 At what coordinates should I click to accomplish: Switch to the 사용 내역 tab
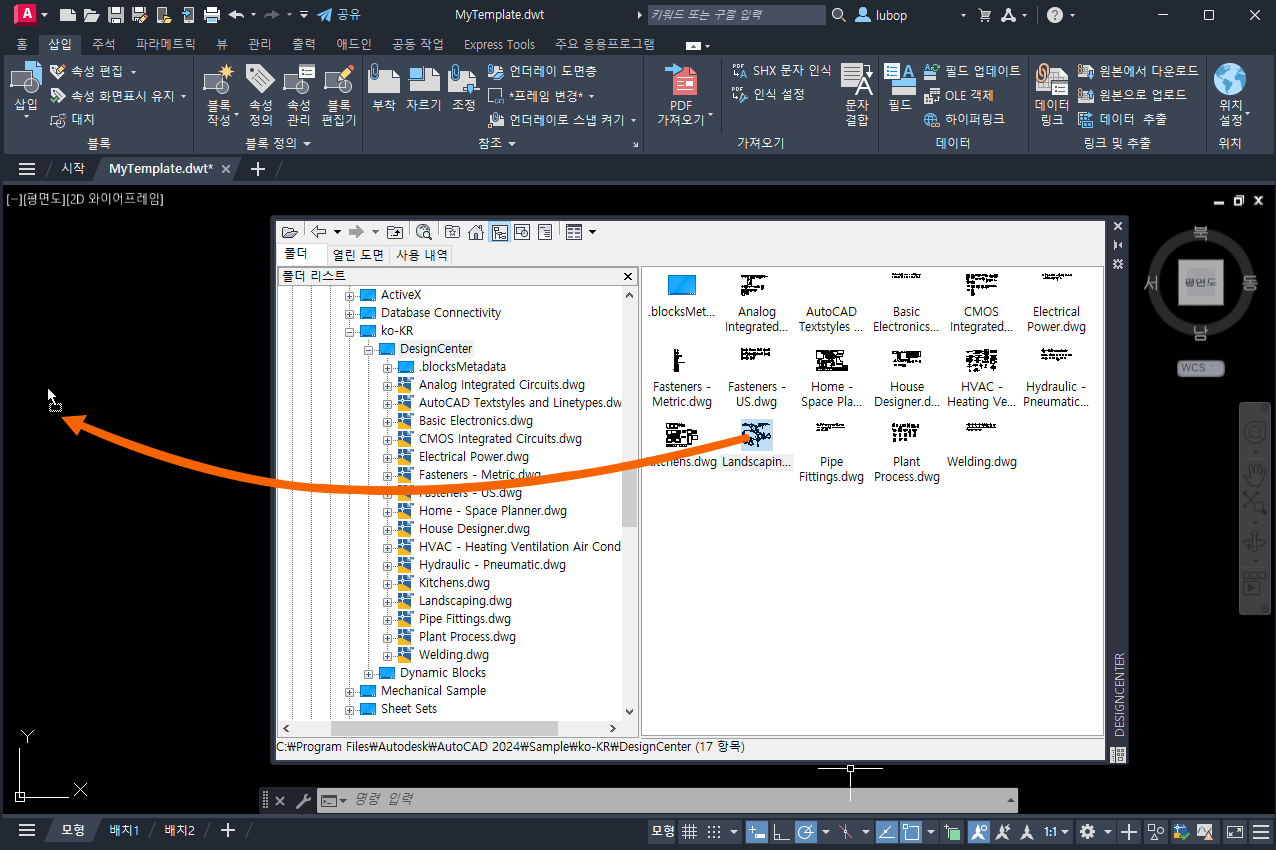tap(421, 255)
